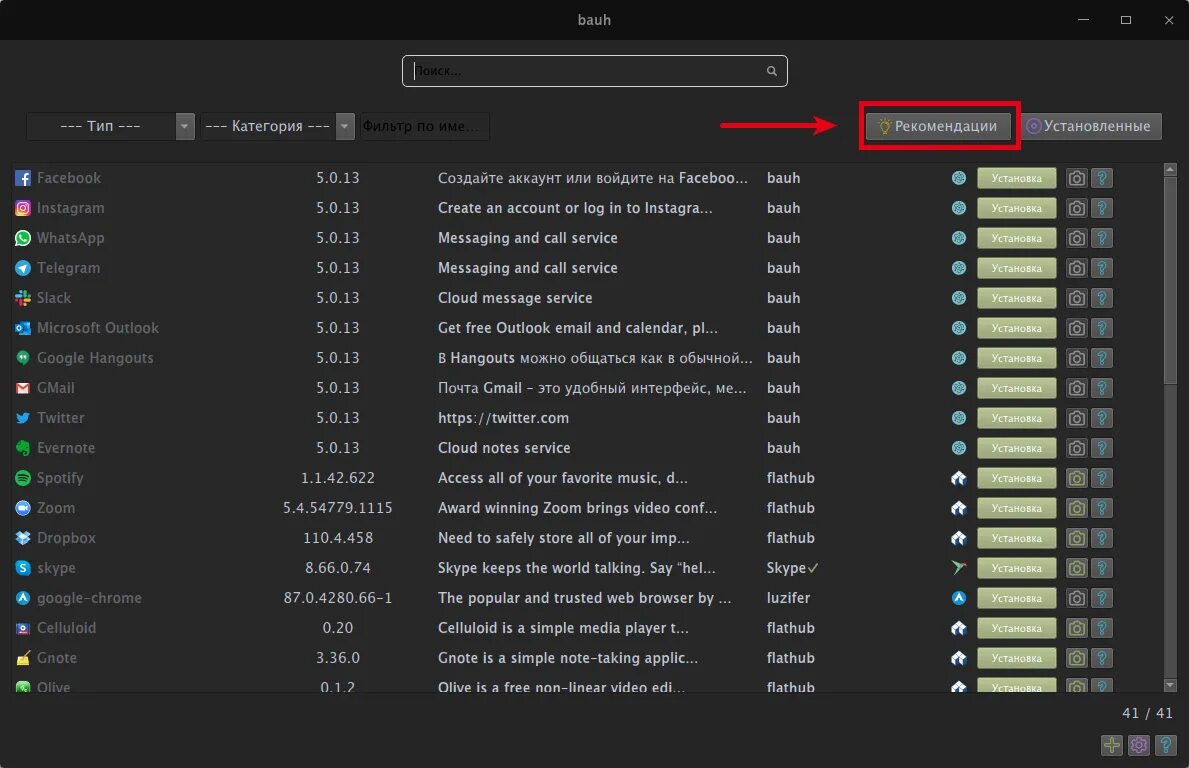
Task: Minimize the bauh window
Action: (1084, 20)
